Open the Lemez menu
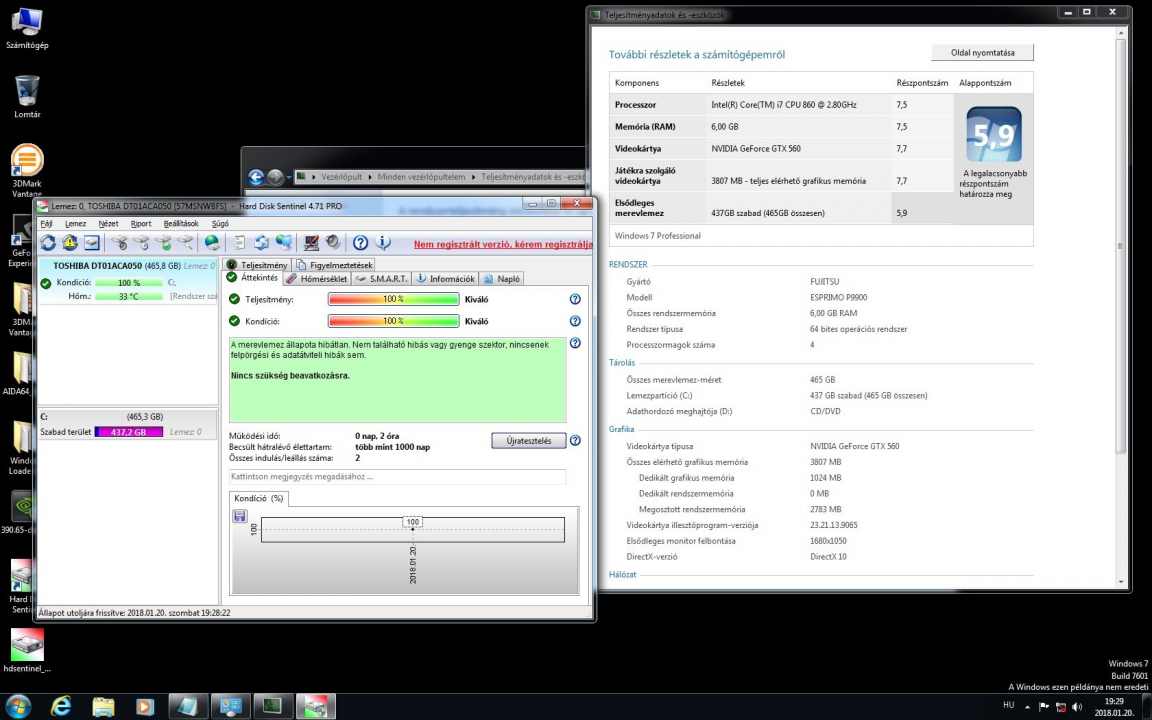 point(76,223)
